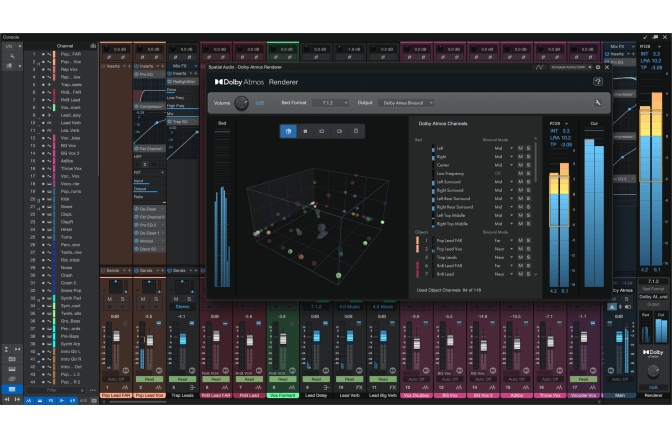Image resolution: width=672 pixels, height=440 pixels.
Task: Click surround panner pad on channel 1
Action: [x=116, y=286]
